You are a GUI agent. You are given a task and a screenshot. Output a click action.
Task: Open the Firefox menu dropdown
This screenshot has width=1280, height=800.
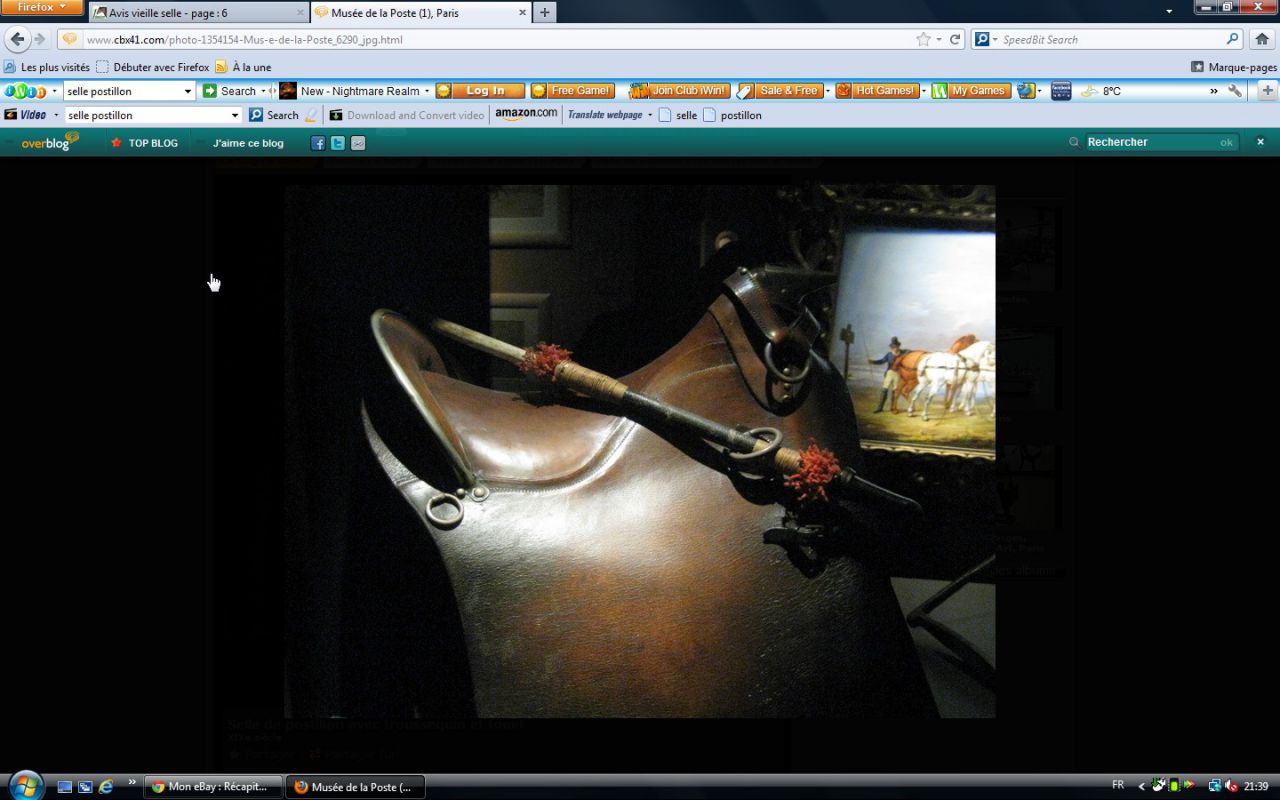pos(41,7)
